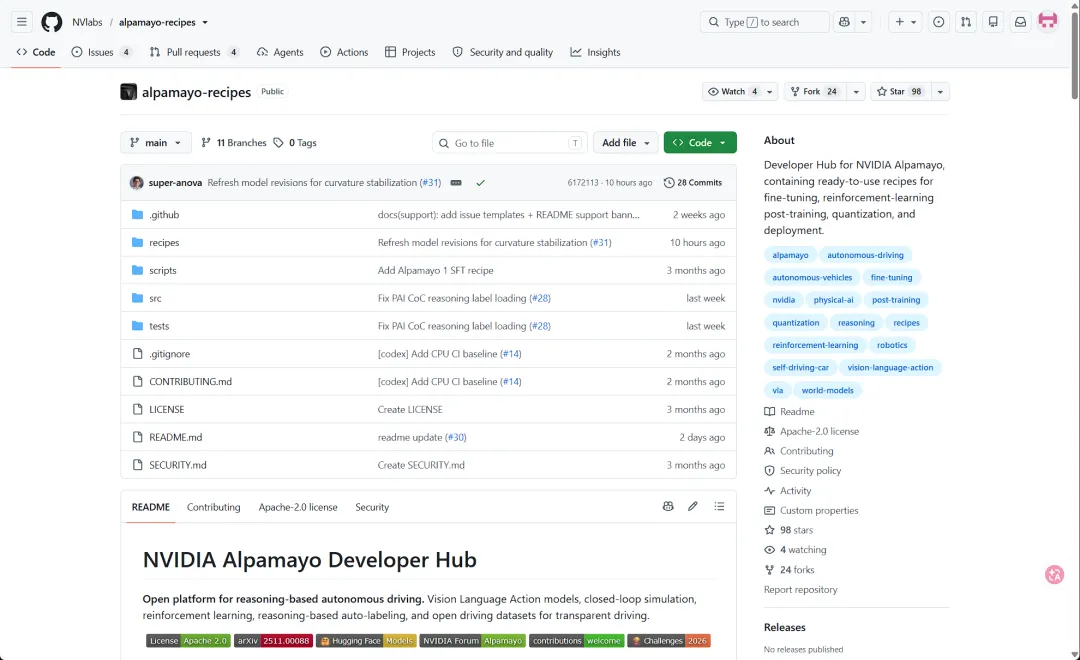Image resolution: width=1080 pixels, height=660 pixels.
Task: Open the recipes folder
Action: click(x=164, y=243)
